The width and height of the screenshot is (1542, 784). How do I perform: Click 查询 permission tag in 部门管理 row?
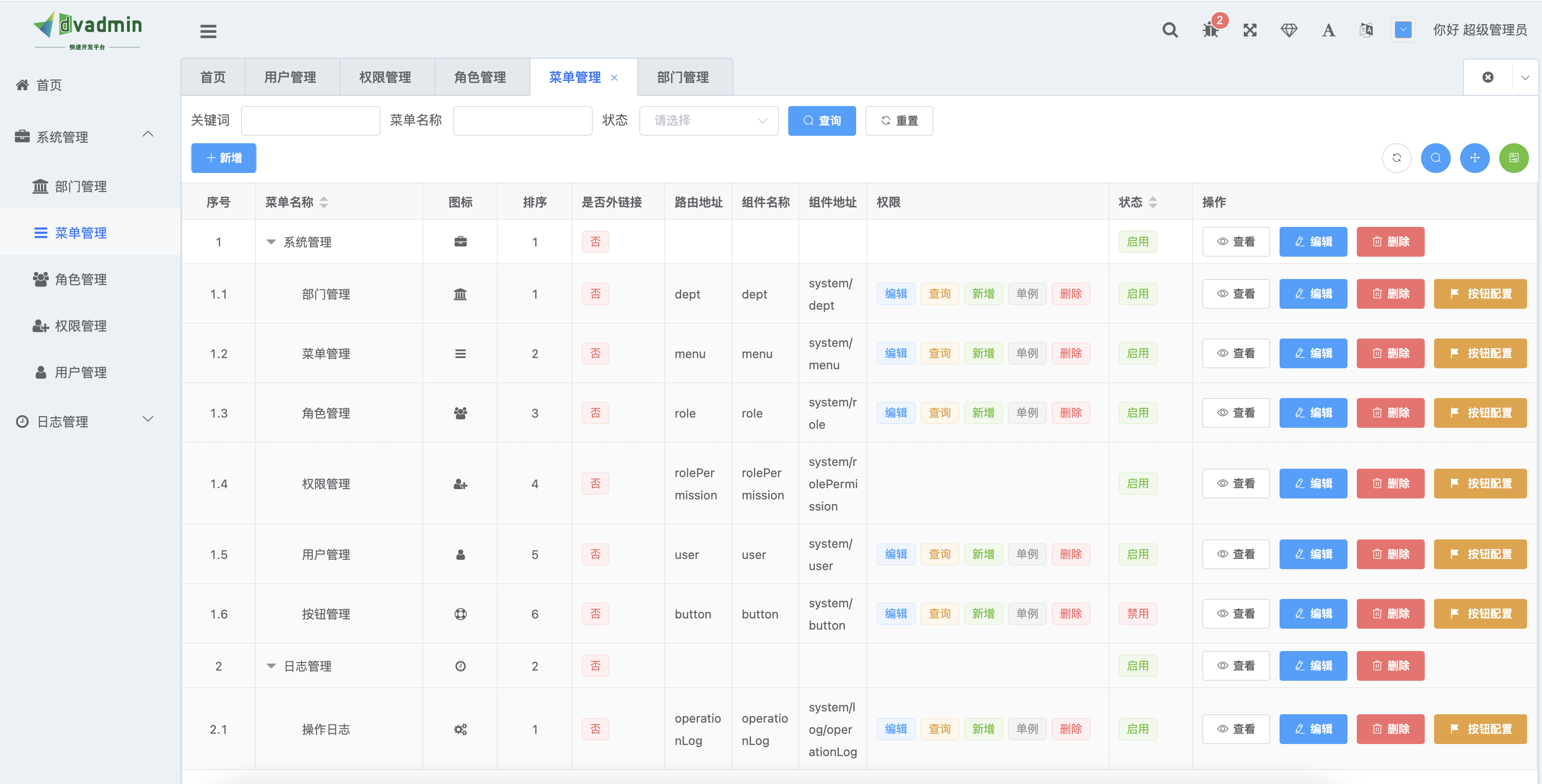coord(940,293)
